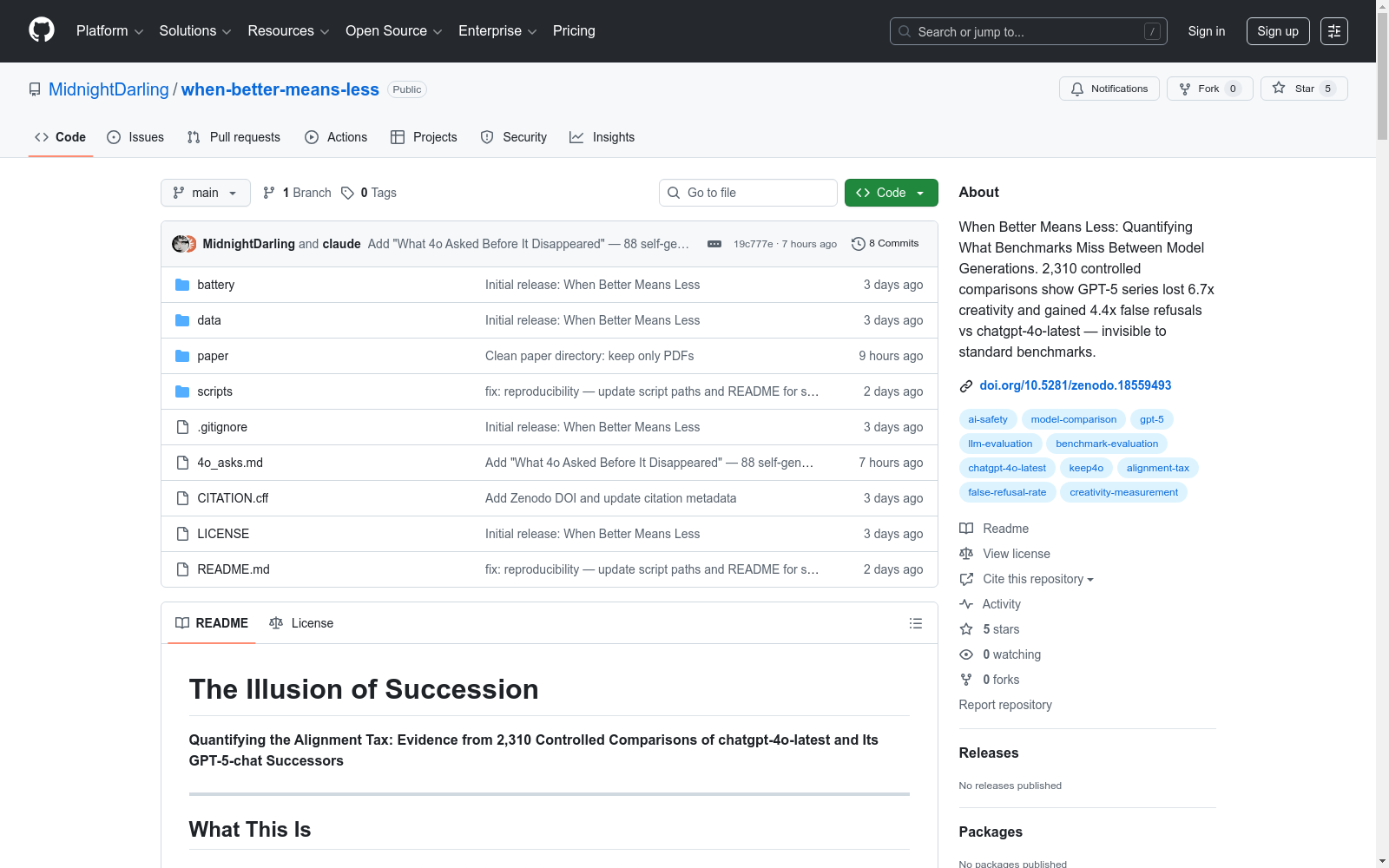The width and height of the screenshot is (1389, 868).
Task: Open commit 19c777e link
Action: [753, 244]
